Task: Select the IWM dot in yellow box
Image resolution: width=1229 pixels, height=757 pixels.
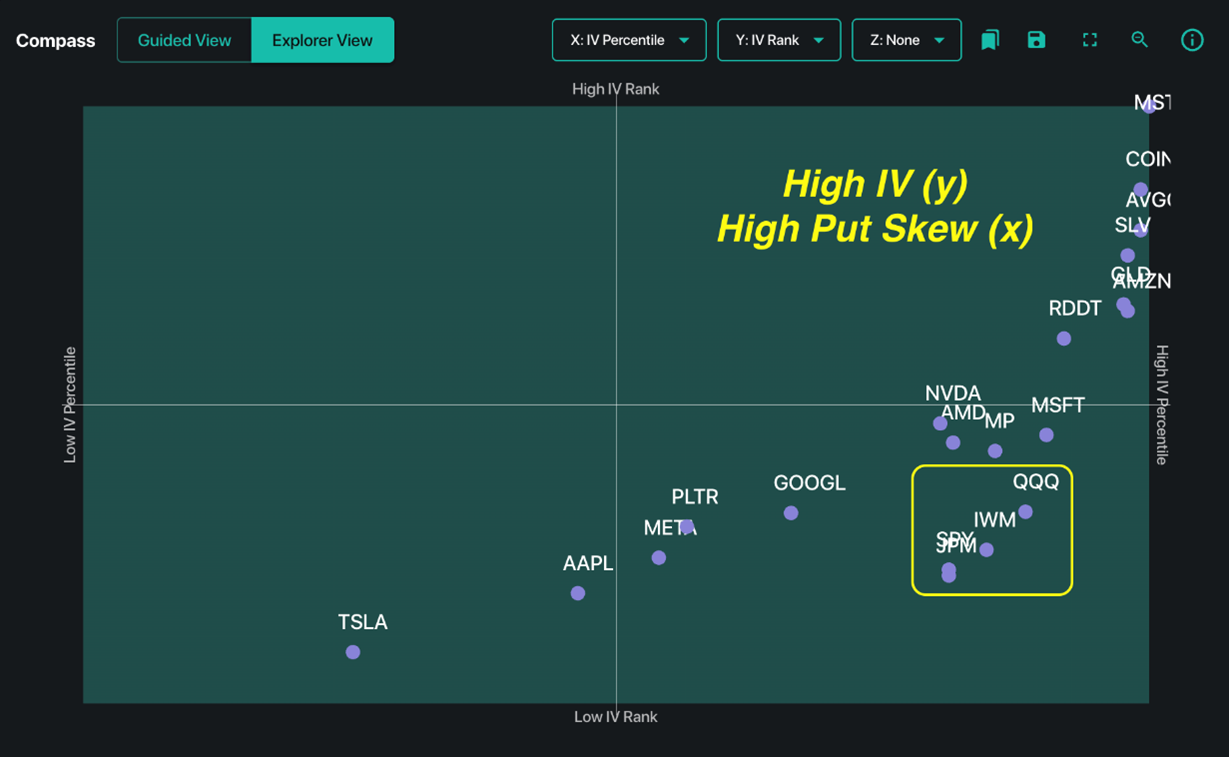Action: point(987,549)
